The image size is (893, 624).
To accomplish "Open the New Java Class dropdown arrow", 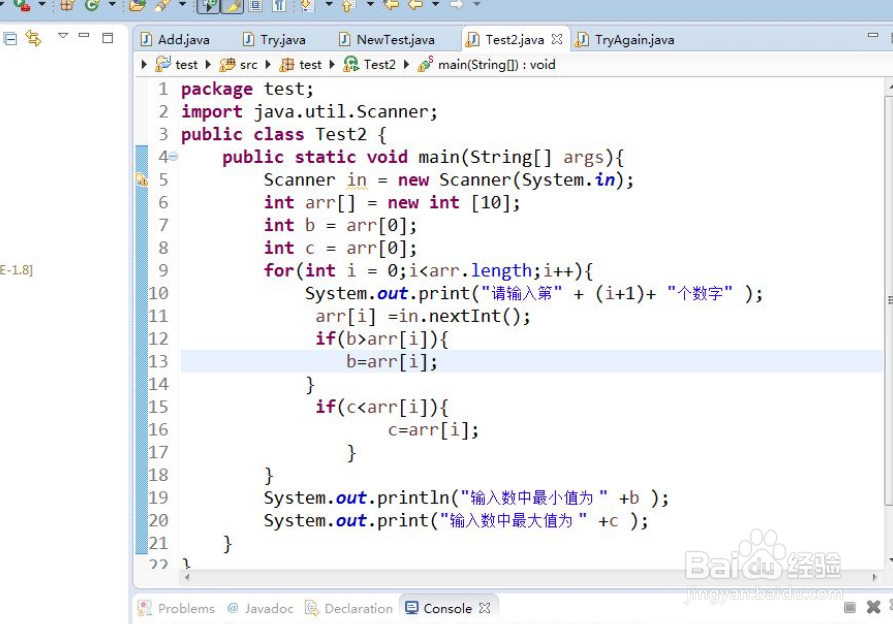I will (x=112, y=5).
